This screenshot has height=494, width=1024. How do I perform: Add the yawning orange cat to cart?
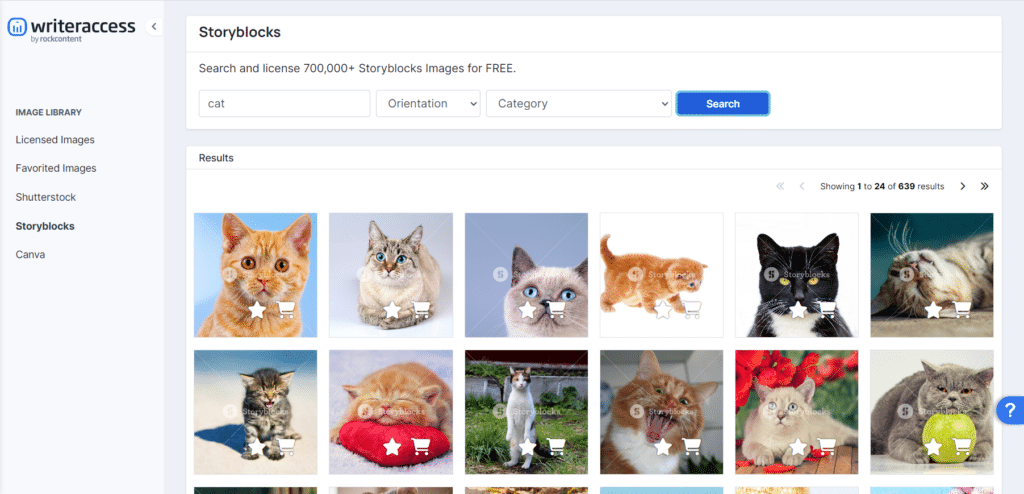[692, 447]
